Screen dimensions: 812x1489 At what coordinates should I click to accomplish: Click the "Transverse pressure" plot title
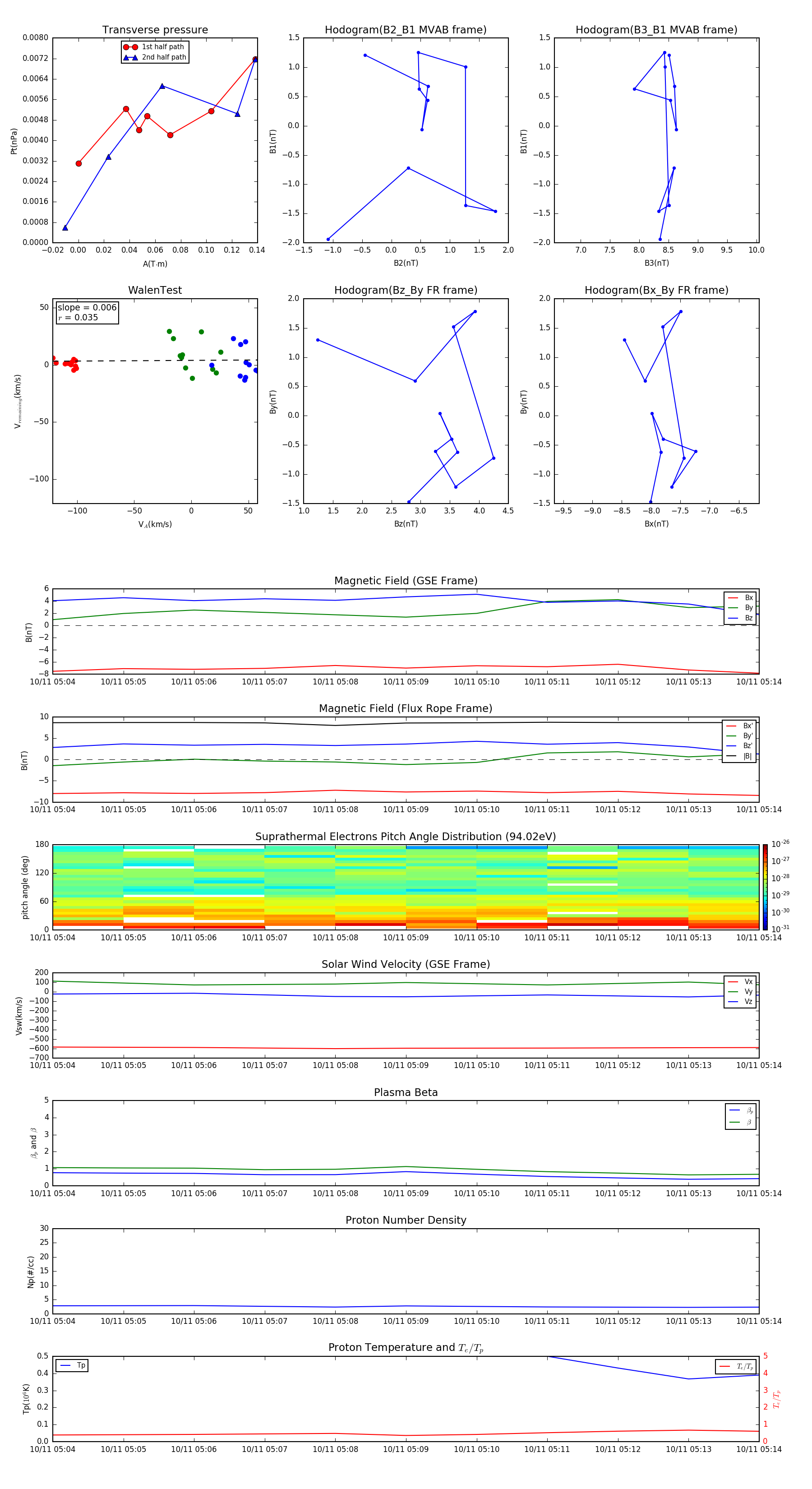(155, 30)
